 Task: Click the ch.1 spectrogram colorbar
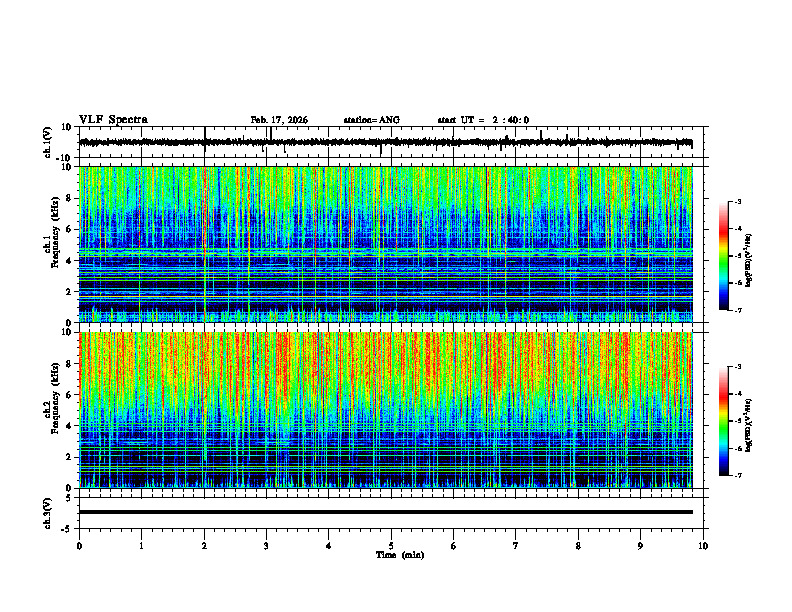click(x=723, y=256)
